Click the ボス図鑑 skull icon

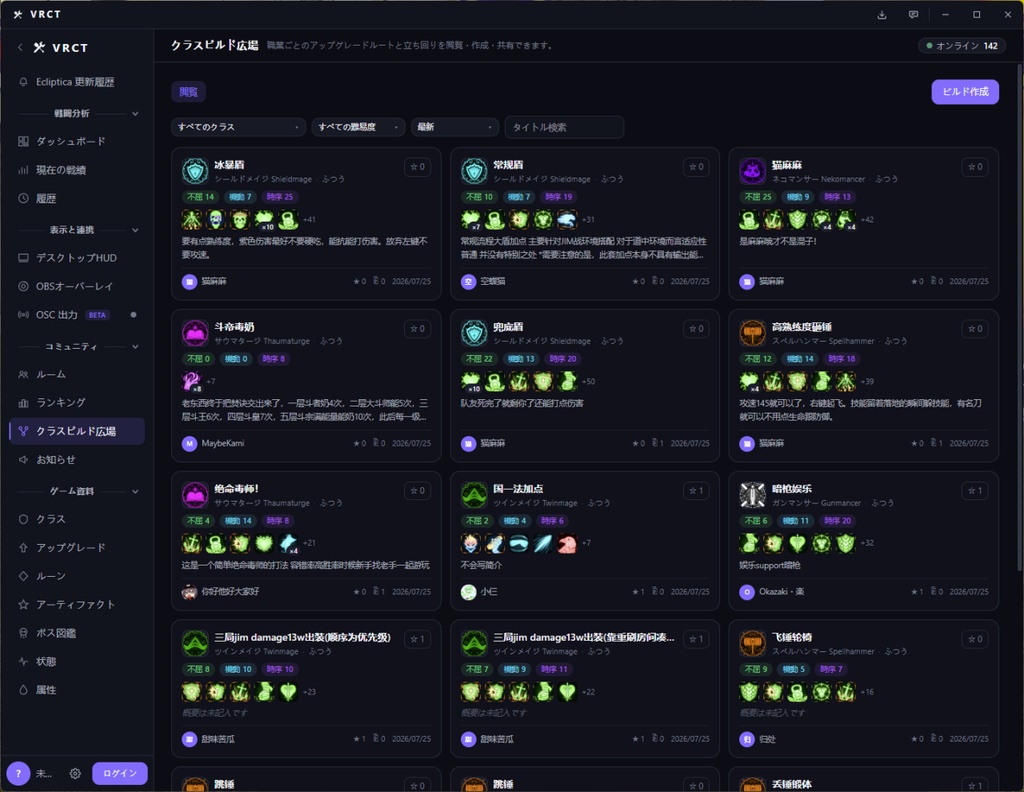click(x=24, y=633)
